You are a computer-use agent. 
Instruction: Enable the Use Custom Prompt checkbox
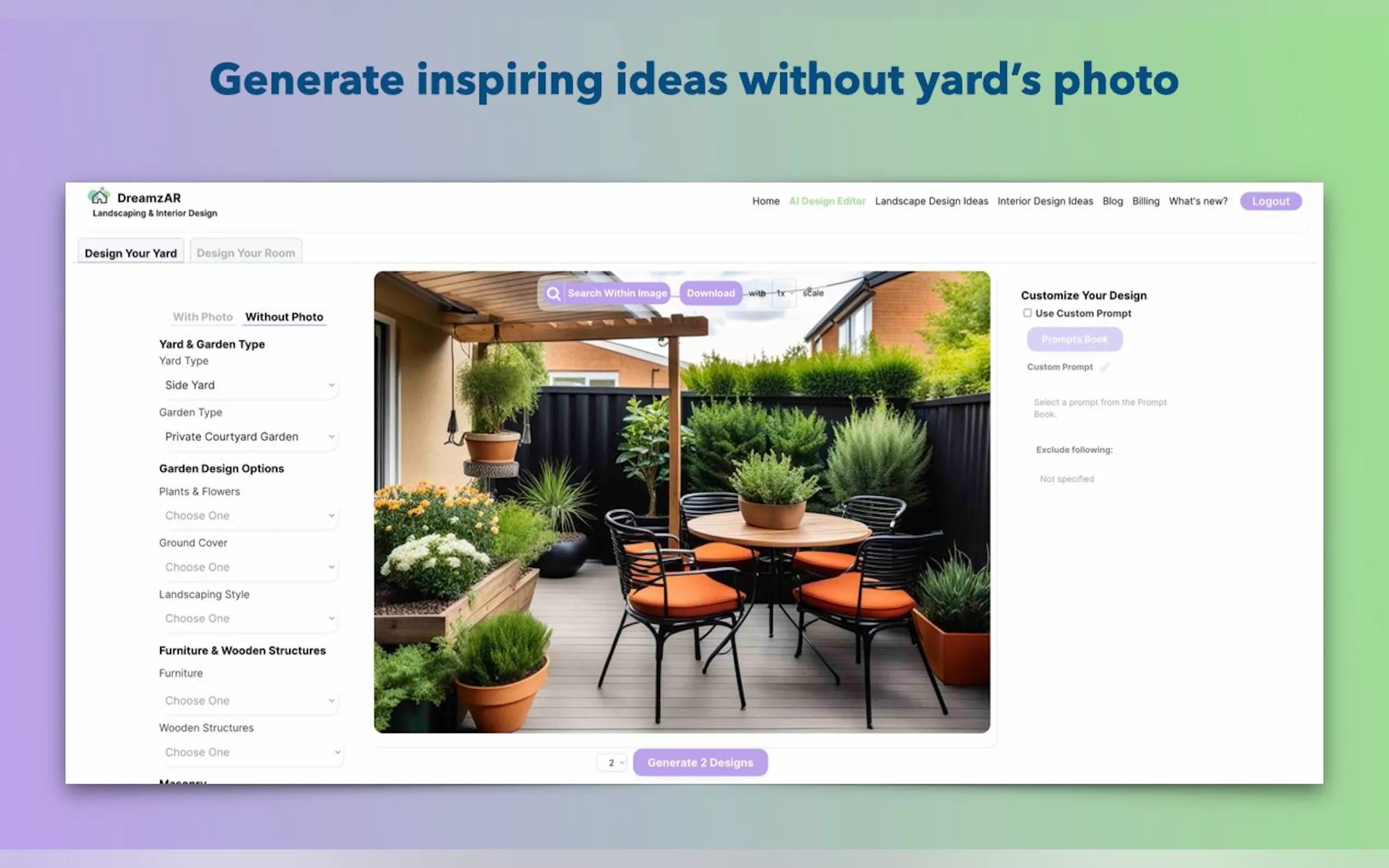pos(1027,313)
